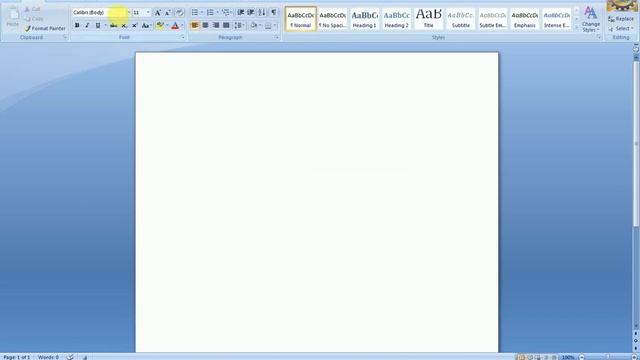Click the Shading paint bucket icon
640x360 pixels.
coord(254,25)
